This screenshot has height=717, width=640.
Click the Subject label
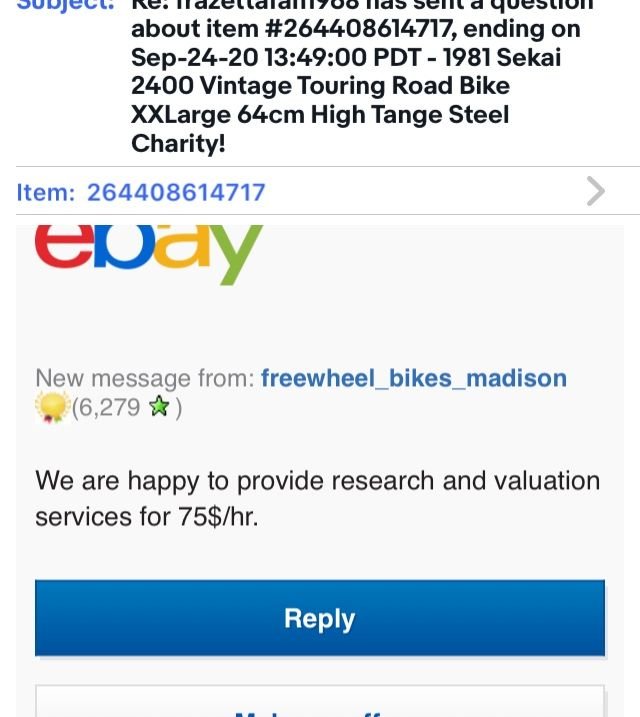coord(65,5)
